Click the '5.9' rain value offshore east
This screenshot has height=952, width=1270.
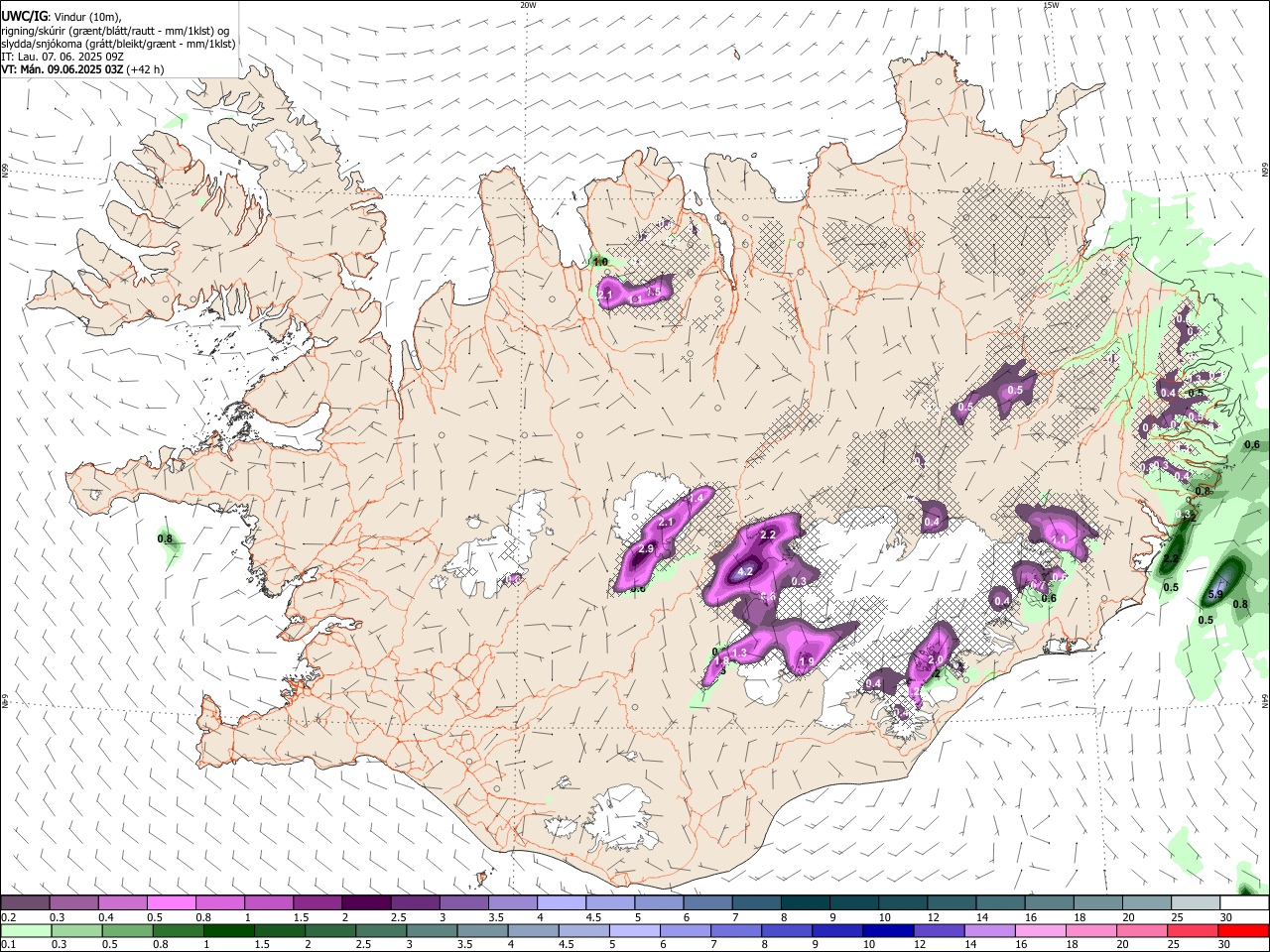point(1216,595)
